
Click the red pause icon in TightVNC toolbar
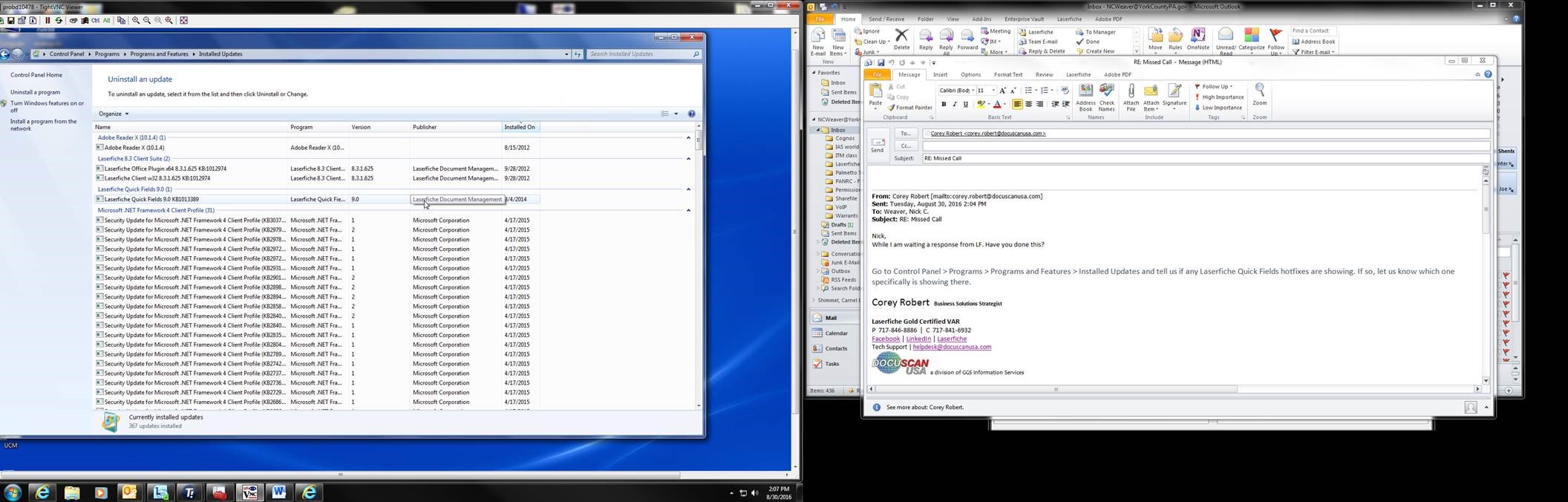(48, 20)
